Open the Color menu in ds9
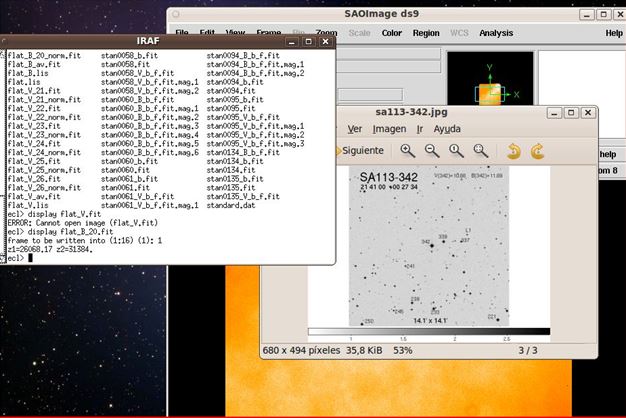 [x=392, y=33]
